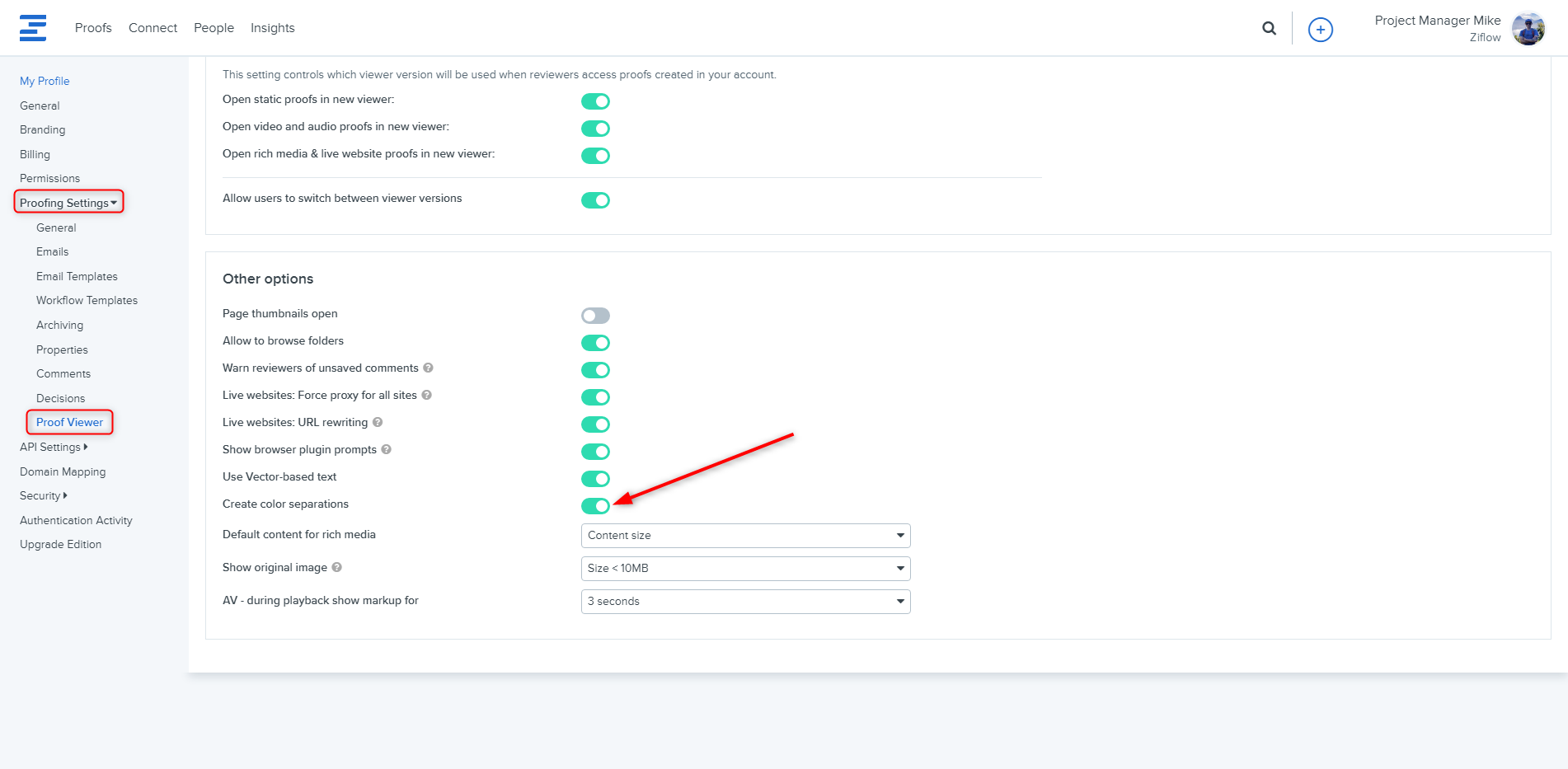Open the search magnifier icon

click(1269, 29)
